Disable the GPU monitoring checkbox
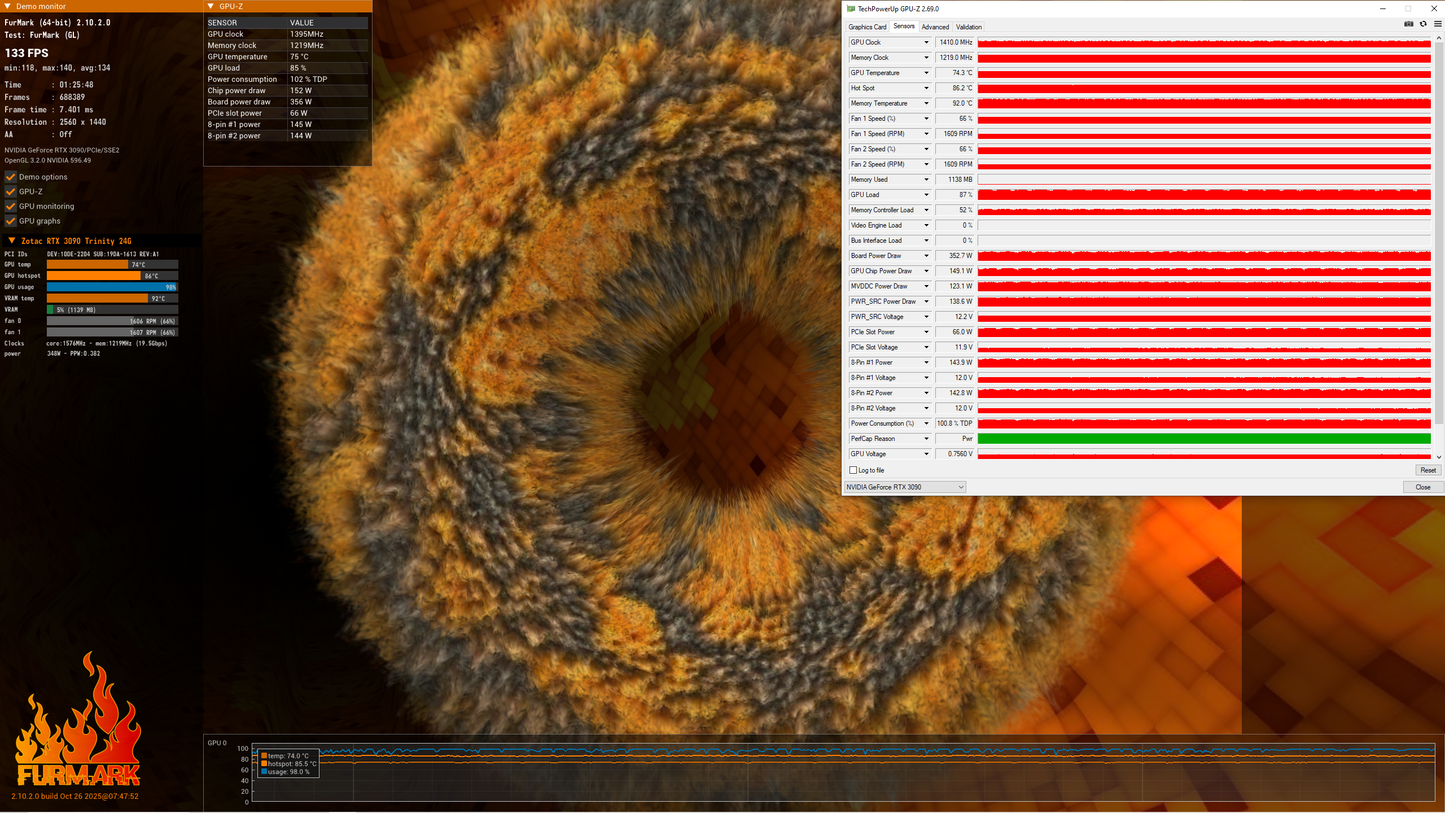Screen dimensions: 1445x813 [11, 206]
